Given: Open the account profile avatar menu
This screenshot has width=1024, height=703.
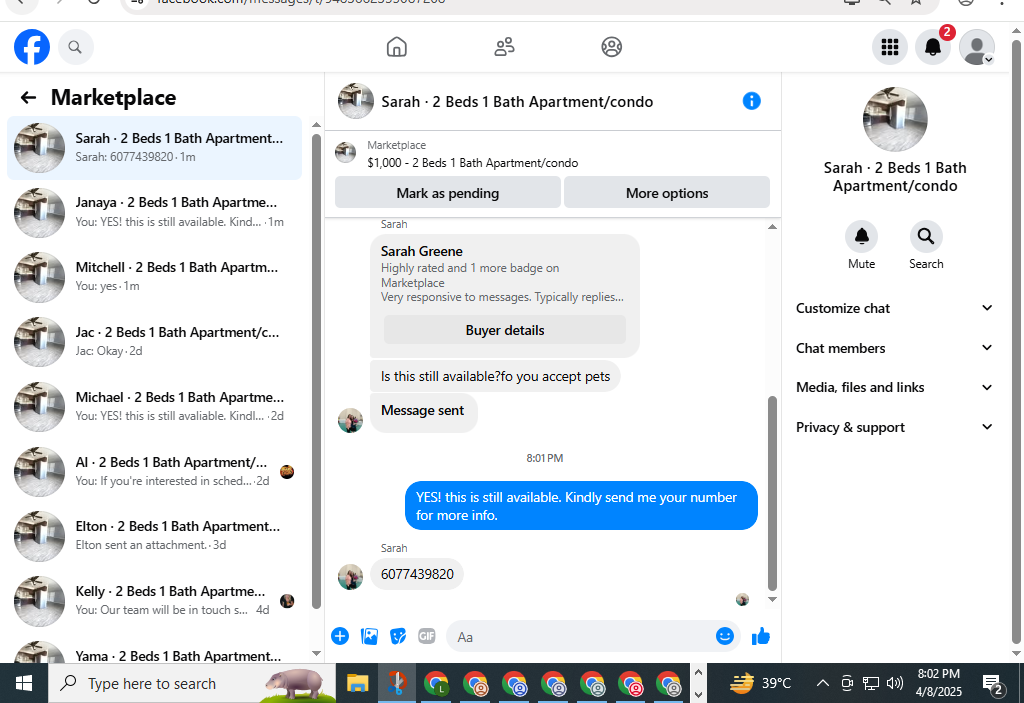Looking at the screenshot, I should coord(976,47).
